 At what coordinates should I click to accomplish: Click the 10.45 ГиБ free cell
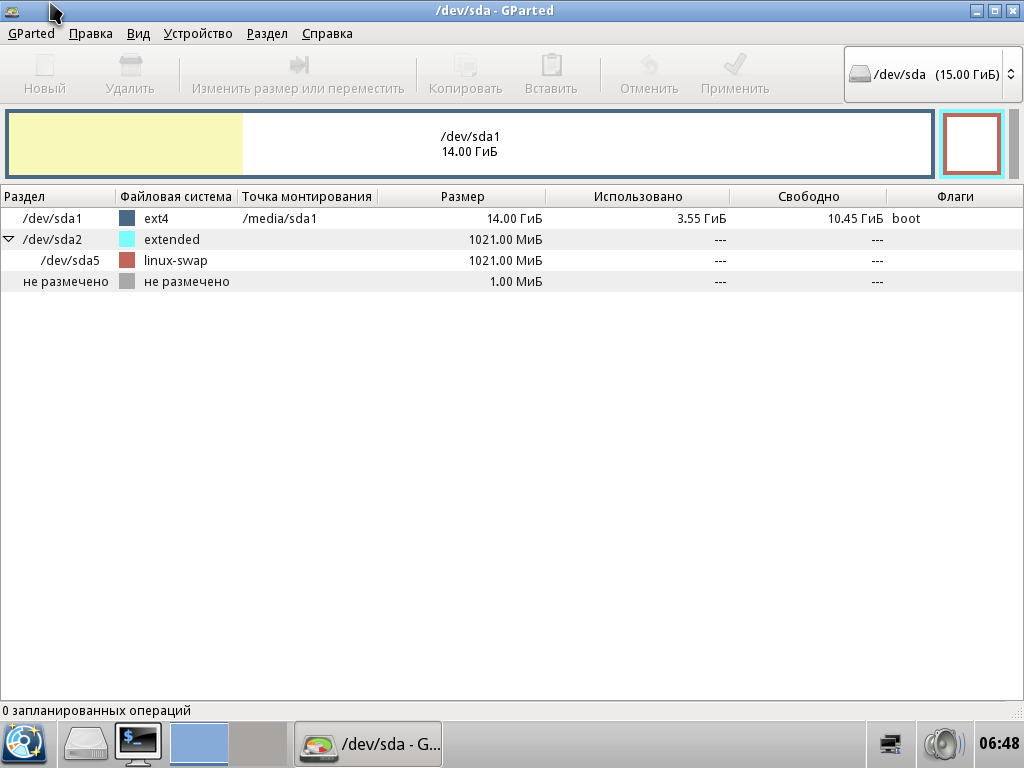pos(856,219)
